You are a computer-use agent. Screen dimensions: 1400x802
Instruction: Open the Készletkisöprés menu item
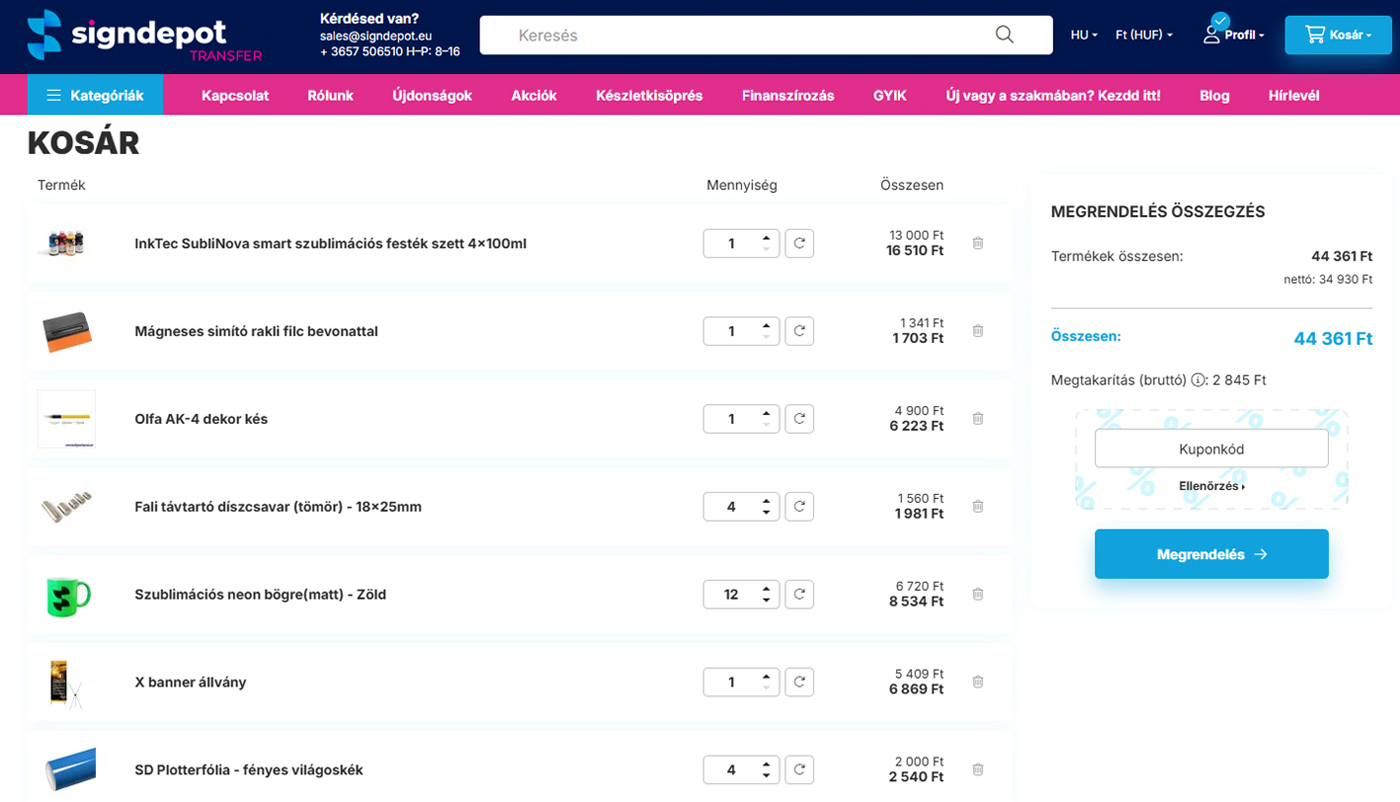click(x=649, y=96)
